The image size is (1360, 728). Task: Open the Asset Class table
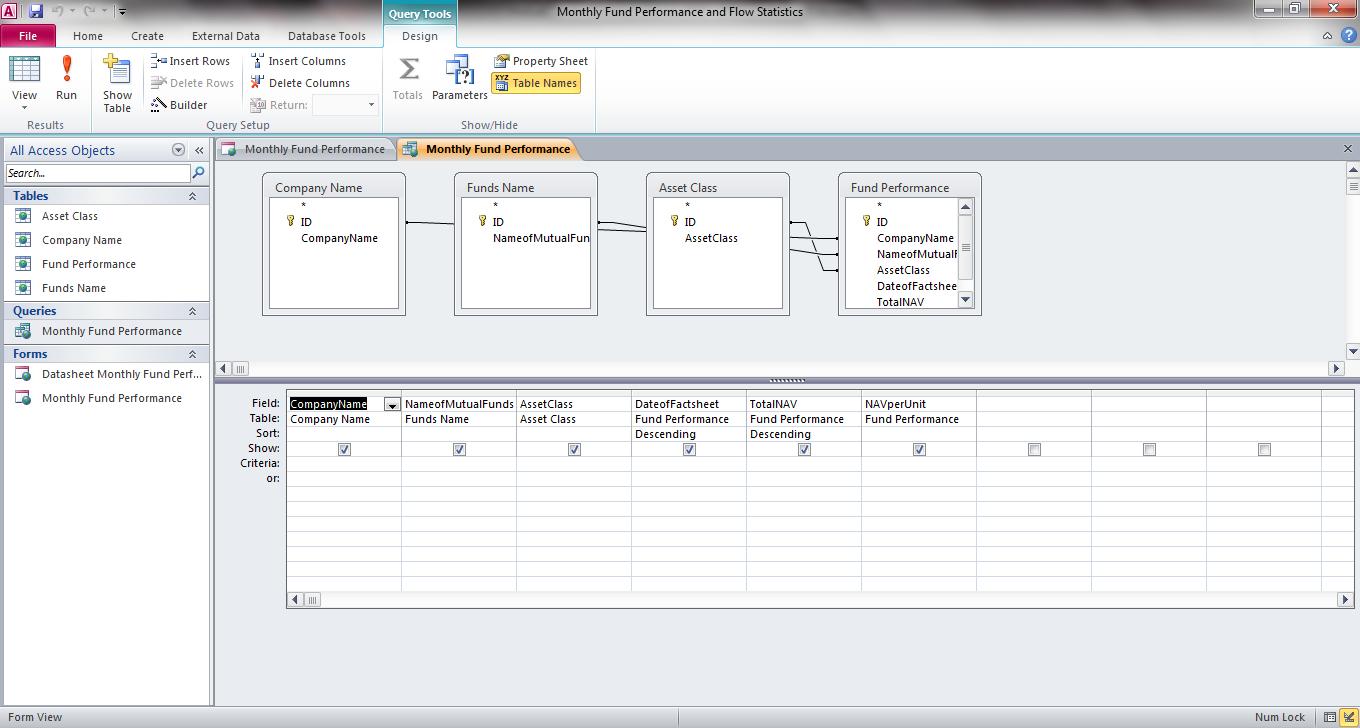click(69, 216)
